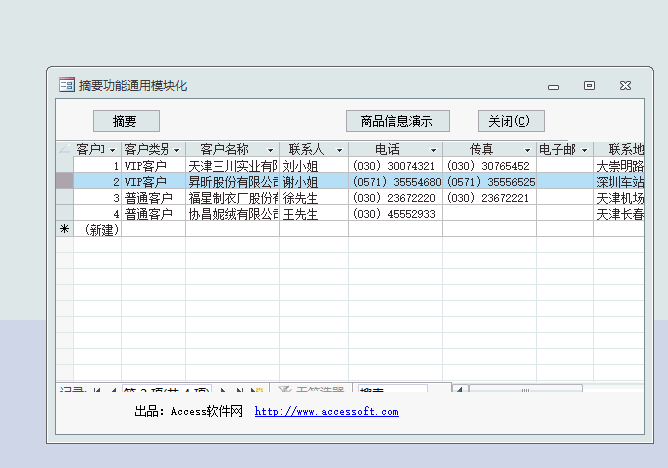Open the 客户类别 column filter dropdown
Image resolution: width=668 pixels, height=468 pixels.
point(176,150)
